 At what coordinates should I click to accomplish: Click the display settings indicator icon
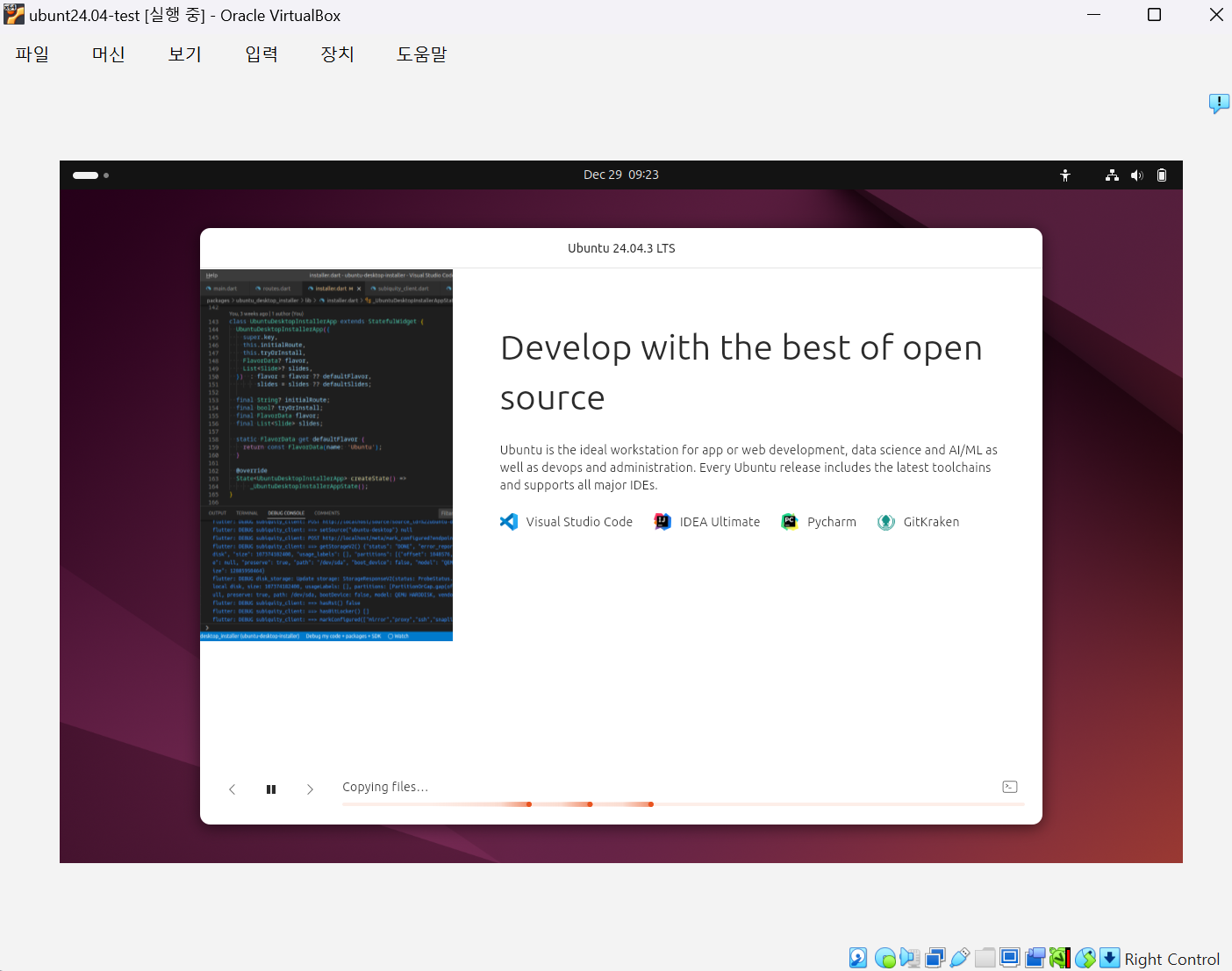tap(1010, 958)
